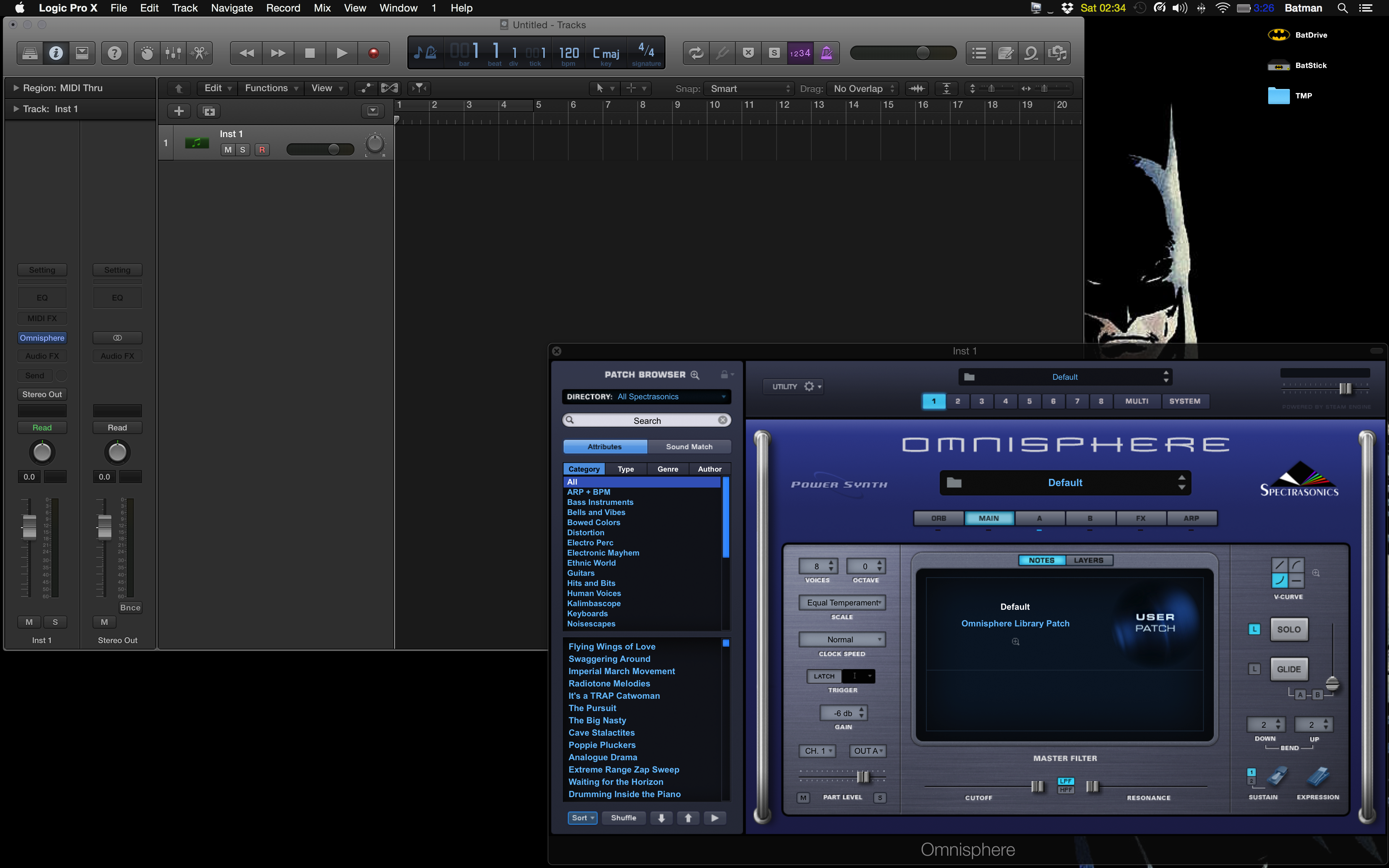Open the UTILITY gear menu in Omnisphere
Image resolution: width=1389 pixels, height=868 pixels.
tap(794, 386)
